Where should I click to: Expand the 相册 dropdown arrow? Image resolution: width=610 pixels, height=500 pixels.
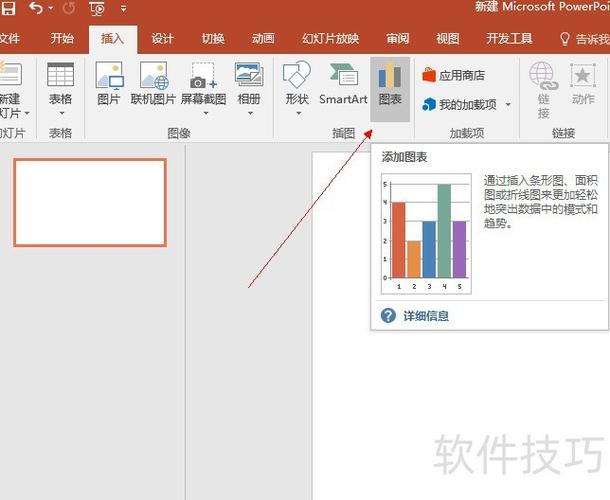point(250,113)
